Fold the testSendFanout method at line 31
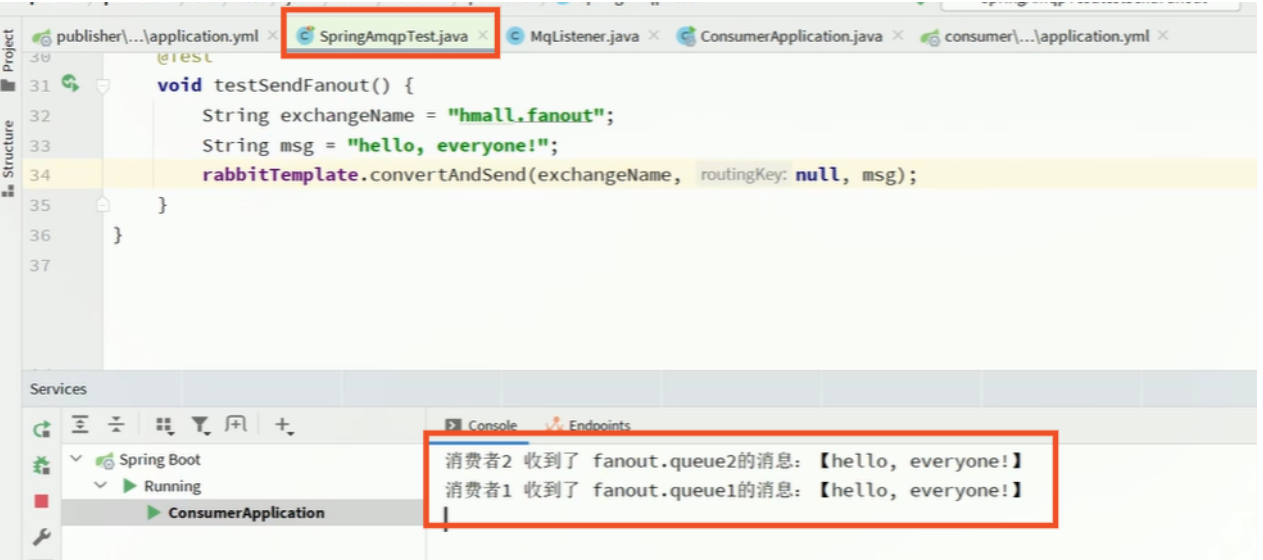The image size is (1263, 560). (x=102, y=87)
